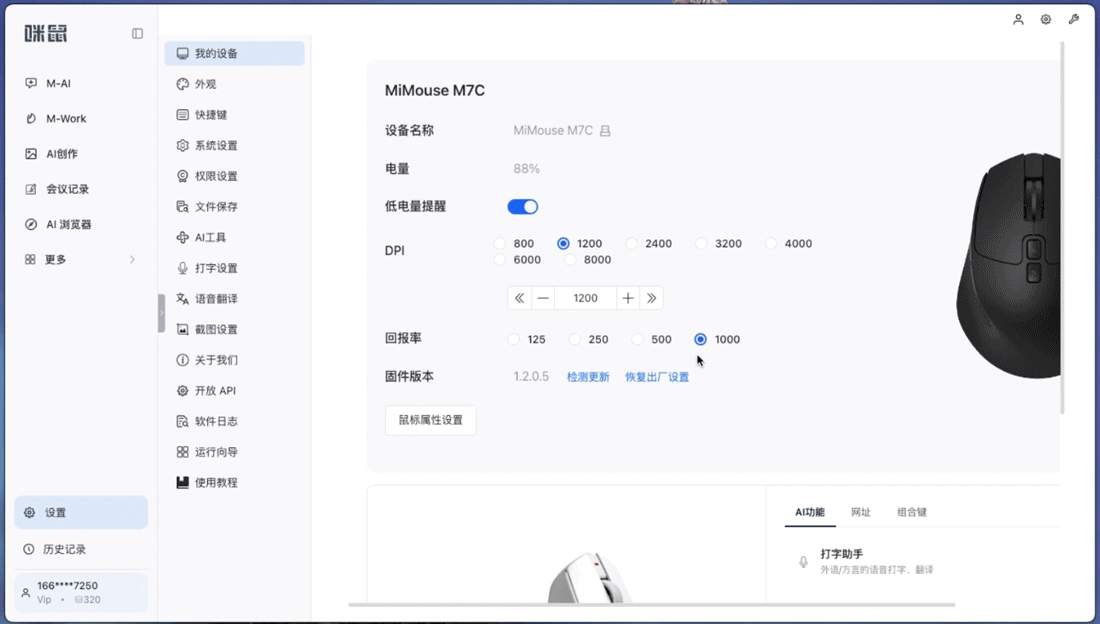
Task: Decrease DPI with minus button
Action: 543,298
